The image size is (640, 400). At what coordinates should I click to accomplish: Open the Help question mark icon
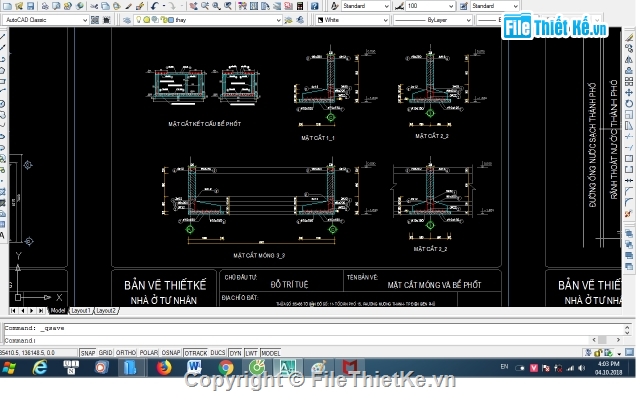(x=314, y=6)
